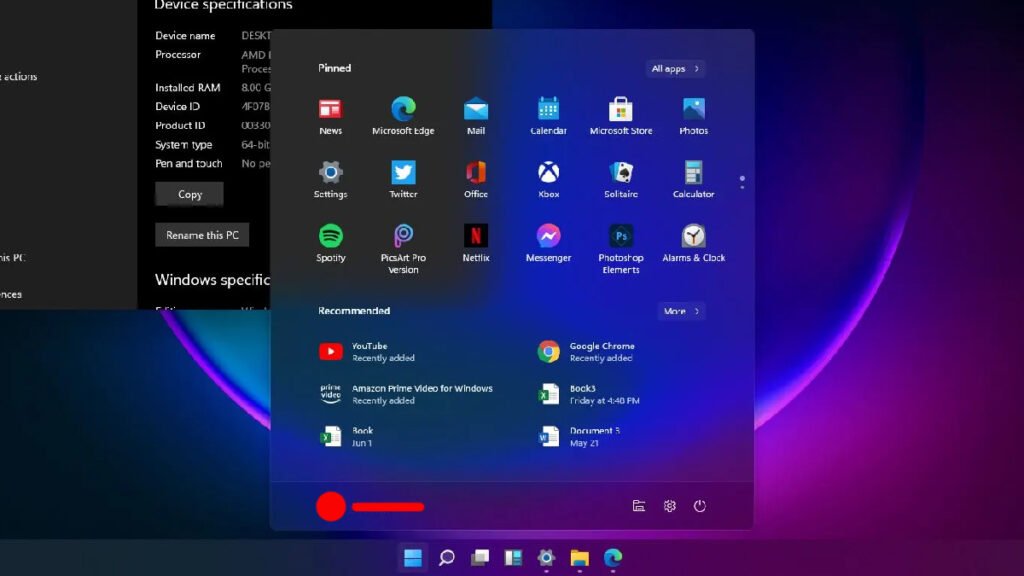Copy the device specifications
The image size is (1024, 576).
coord(188,194)
